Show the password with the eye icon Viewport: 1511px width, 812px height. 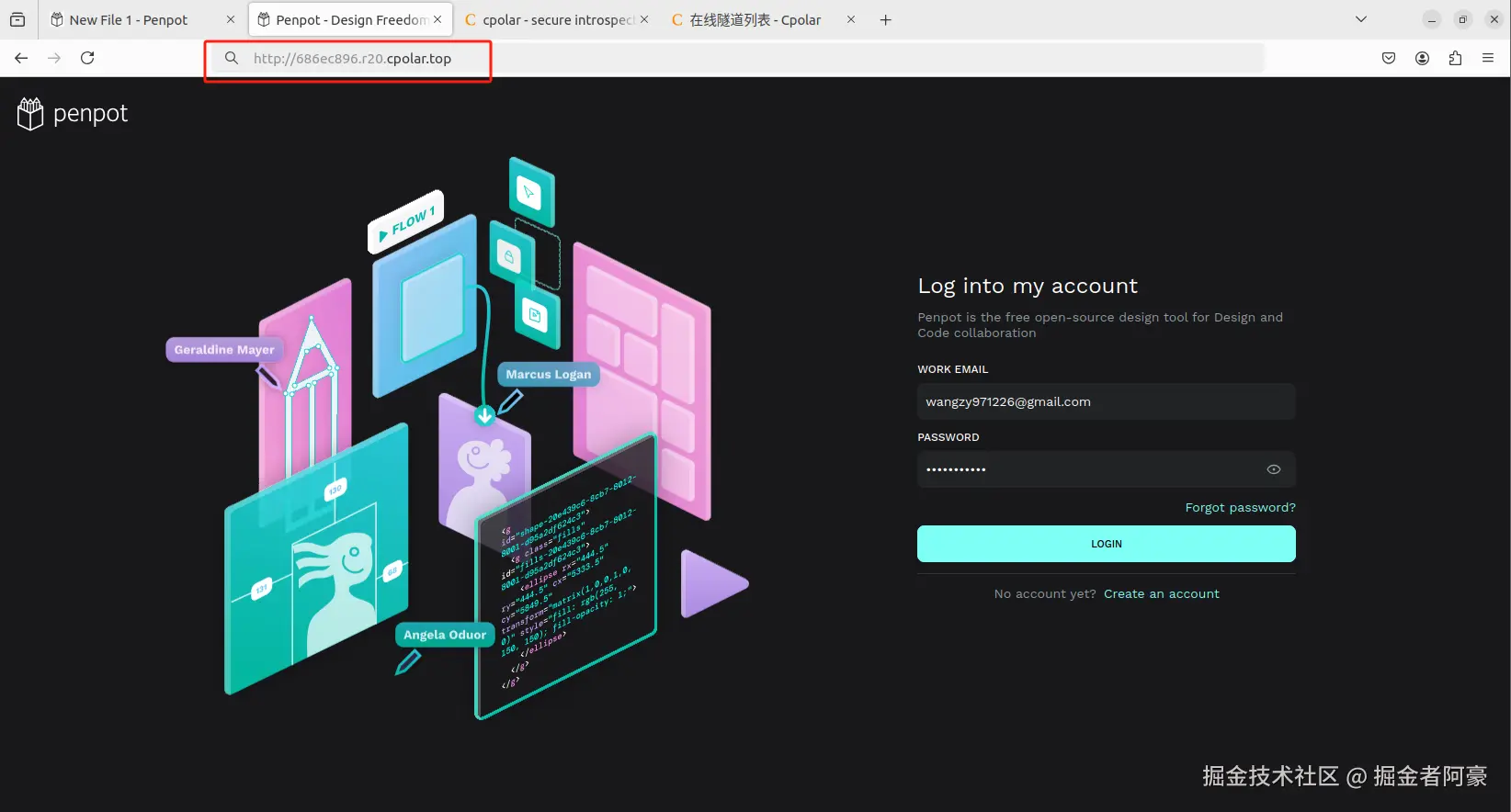(x=1274, y=469)
